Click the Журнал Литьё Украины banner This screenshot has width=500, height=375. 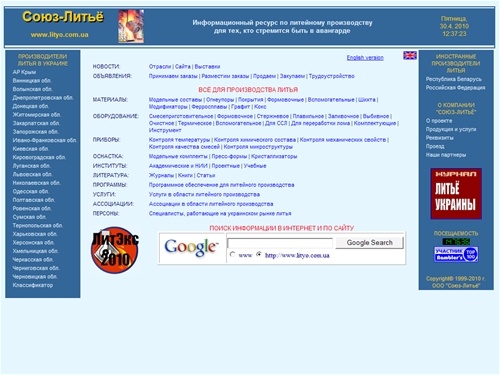tap(456, 194)
